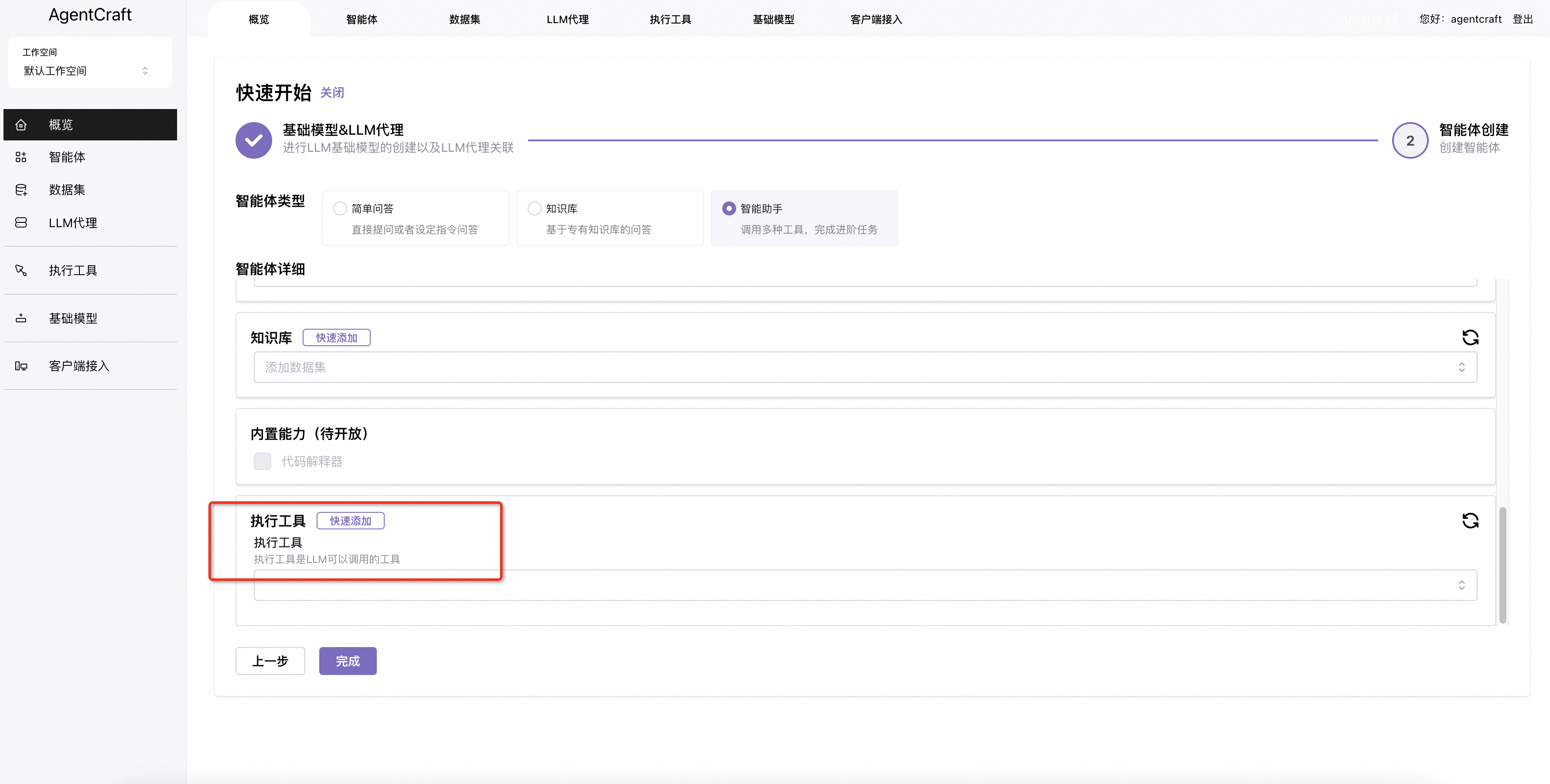Switch to the 客户端接入 top tab
The image size is (1550, 784).
(876, 19)
